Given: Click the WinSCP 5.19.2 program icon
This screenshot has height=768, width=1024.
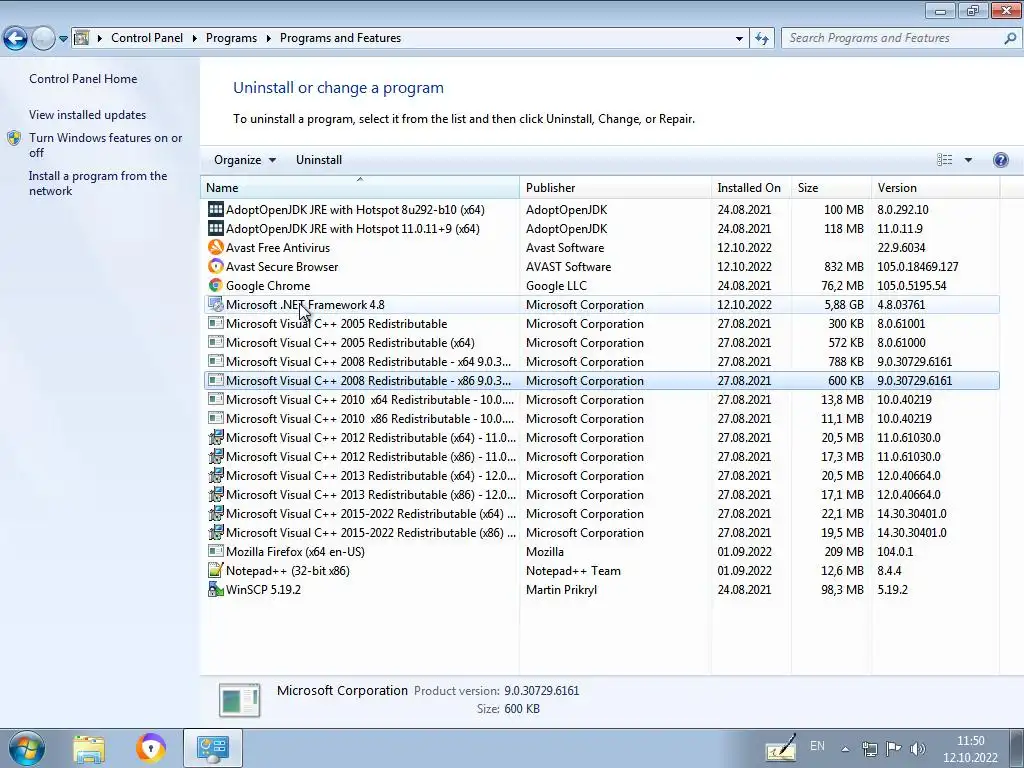Looking at the screenshot, I should point(216,590).
